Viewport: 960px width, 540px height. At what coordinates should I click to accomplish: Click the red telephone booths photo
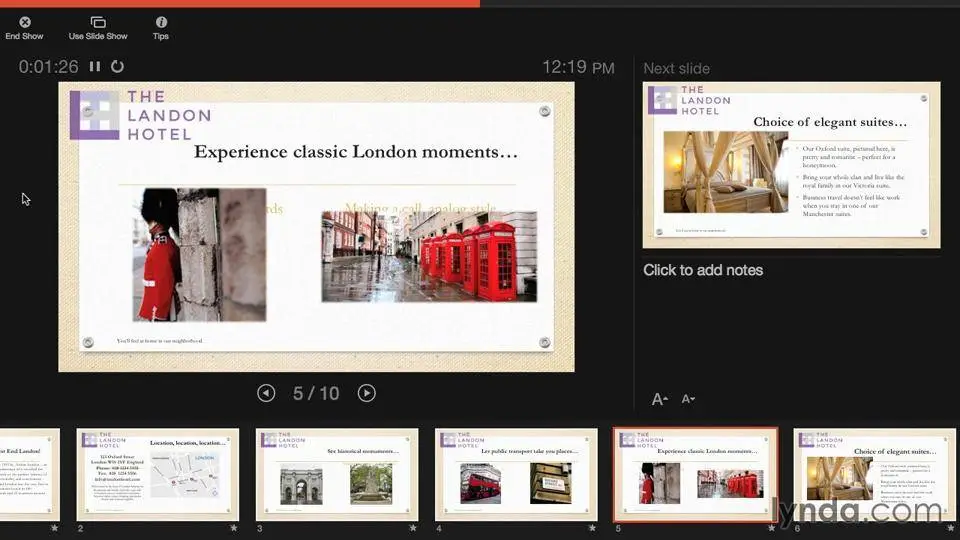(x=429, y=257)
